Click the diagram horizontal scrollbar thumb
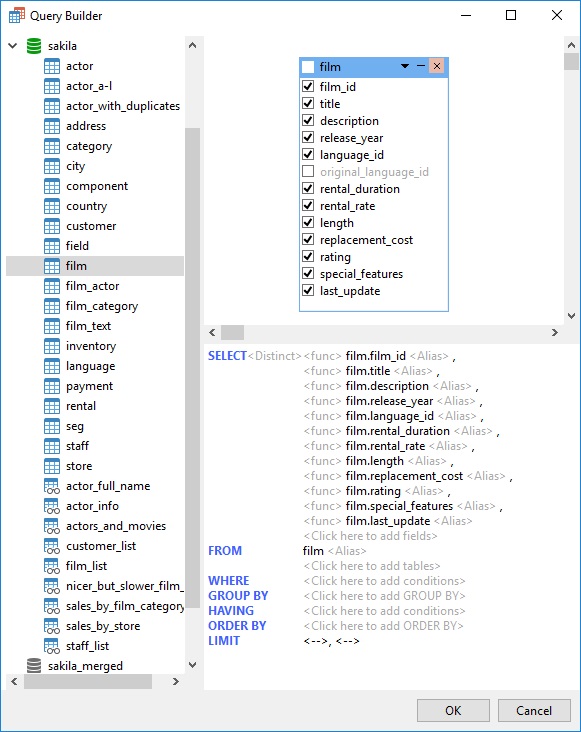Viewport: 581px width, 732px height. [x=232, y=332]
